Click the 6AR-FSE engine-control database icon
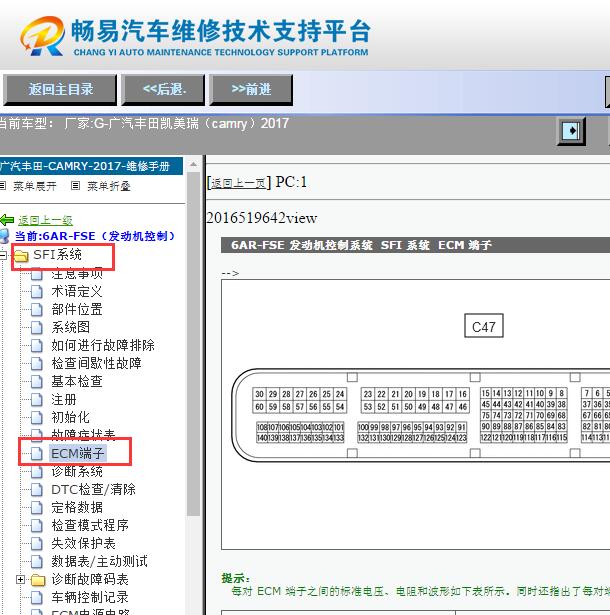This screenshot has height=615, width=610. click(5, 236)
